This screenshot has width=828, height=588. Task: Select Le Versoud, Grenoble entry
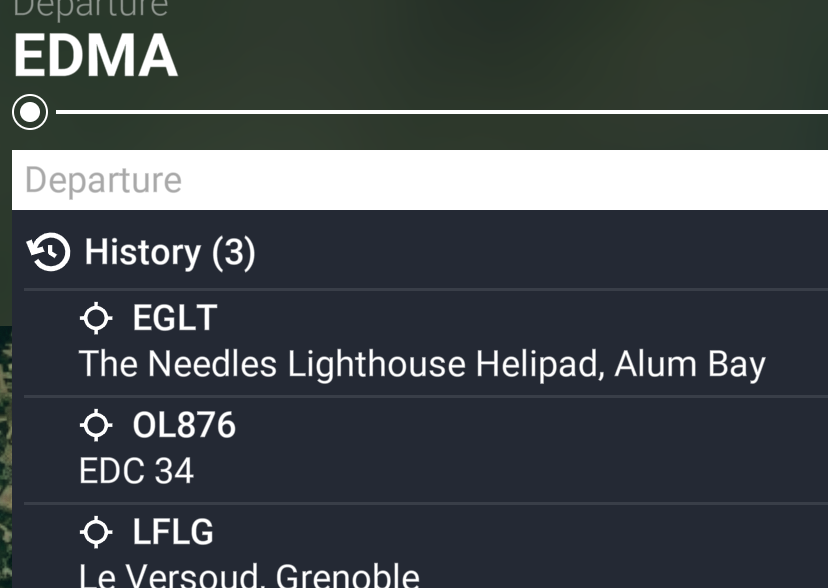pos(249,575)
